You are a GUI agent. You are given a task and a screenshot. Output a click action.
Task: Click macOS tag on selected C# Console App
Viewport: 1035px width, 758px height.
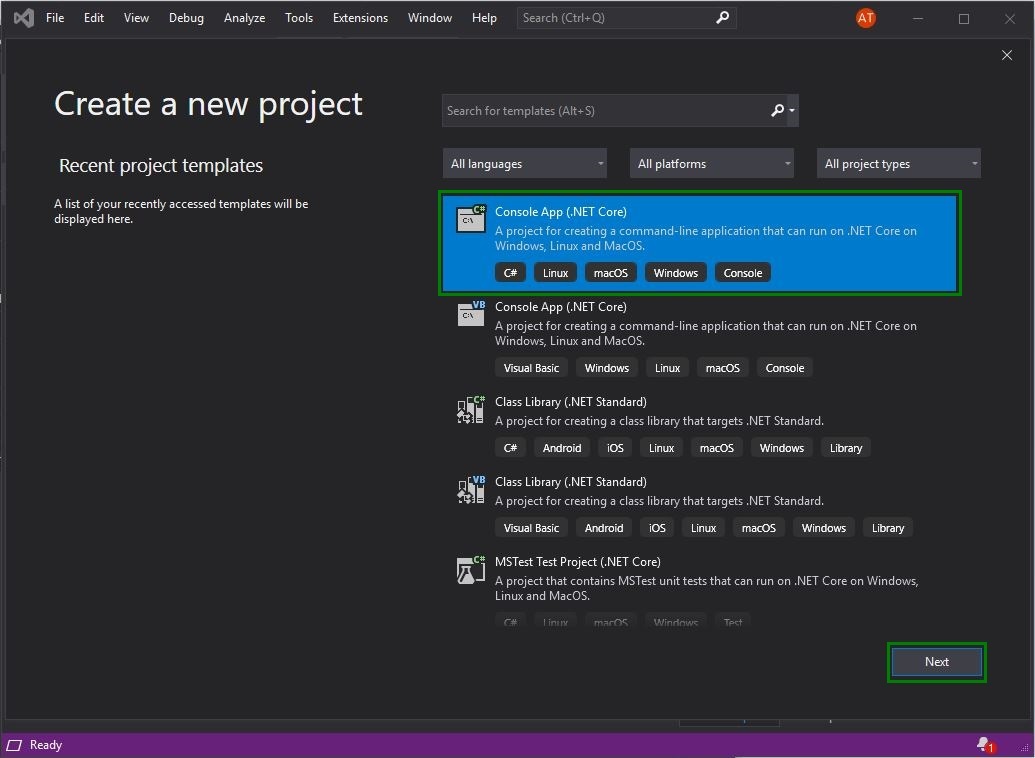[x=611, y=273]
